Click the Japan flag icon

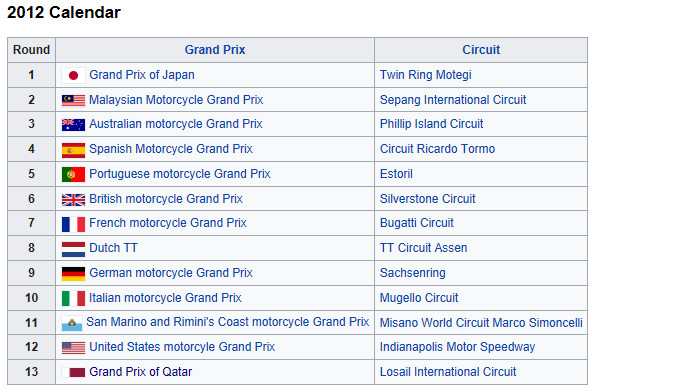pos(73,76)
